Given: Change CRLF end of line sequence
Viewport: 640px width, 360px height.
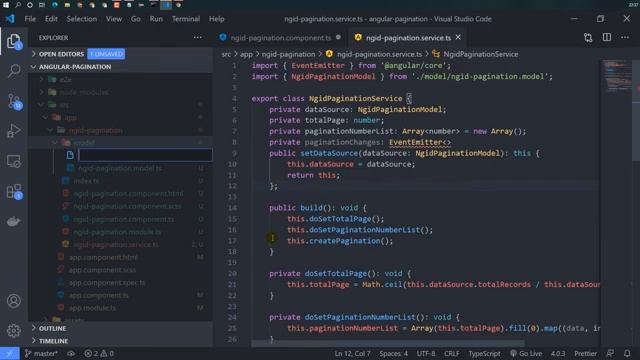Looking at the screenshot, I should 451,353.
